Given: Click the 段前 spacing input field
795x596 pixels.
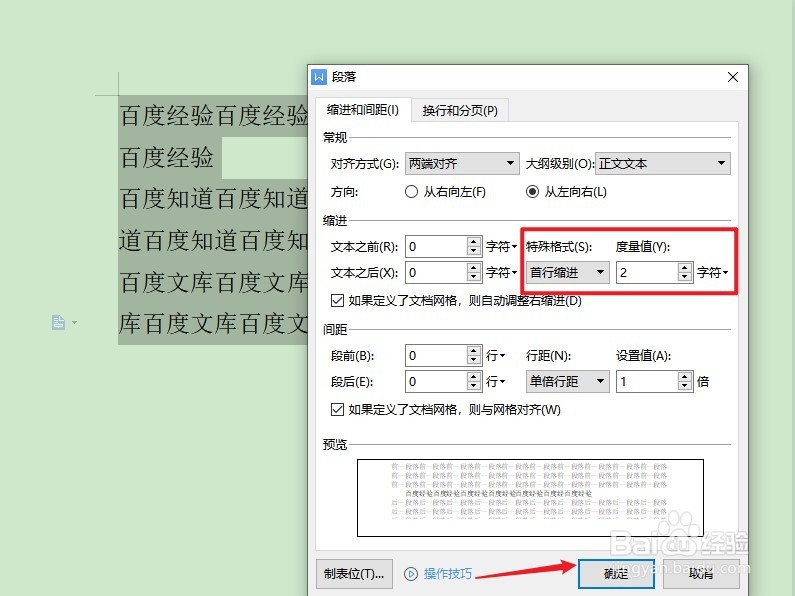Looking at the screenshot, I should pos(436,356).
